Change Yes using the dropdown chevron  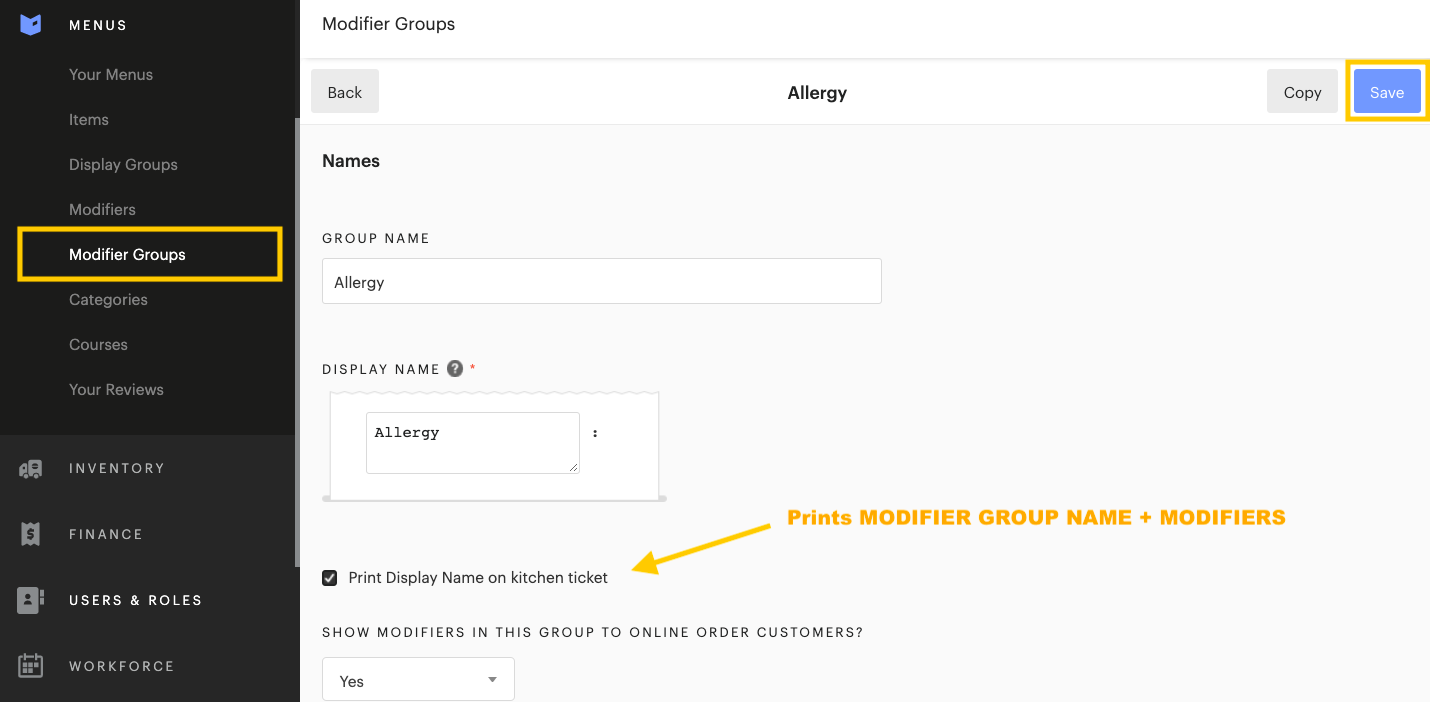(x=491, y=679)
